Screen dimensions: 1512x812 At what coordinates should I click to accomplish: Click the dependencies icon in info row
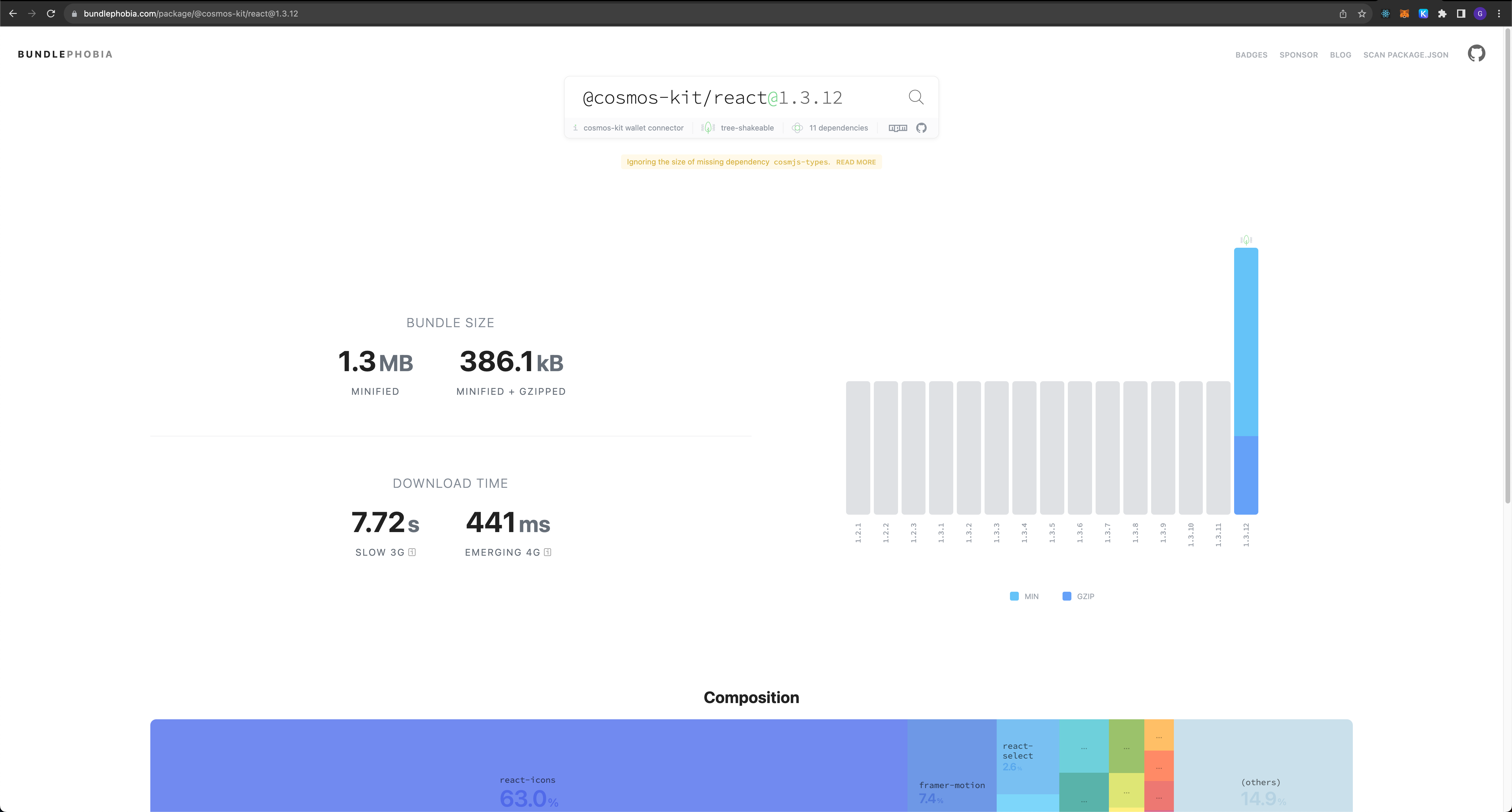[797, 128]
